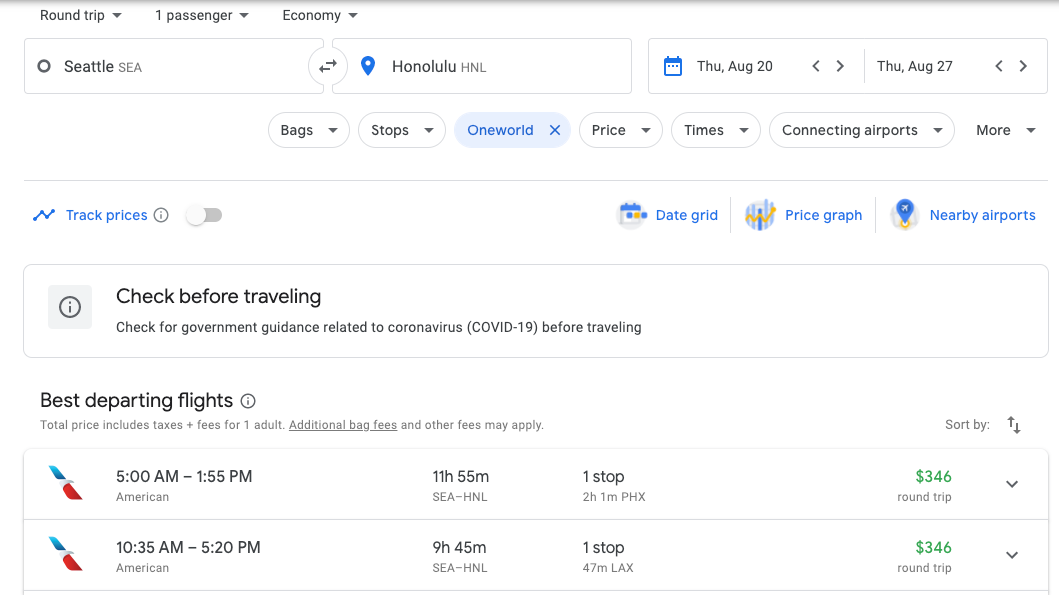Click the Track prices link
The height and width of the screenshot is (595, 1059).
point(106,215)
